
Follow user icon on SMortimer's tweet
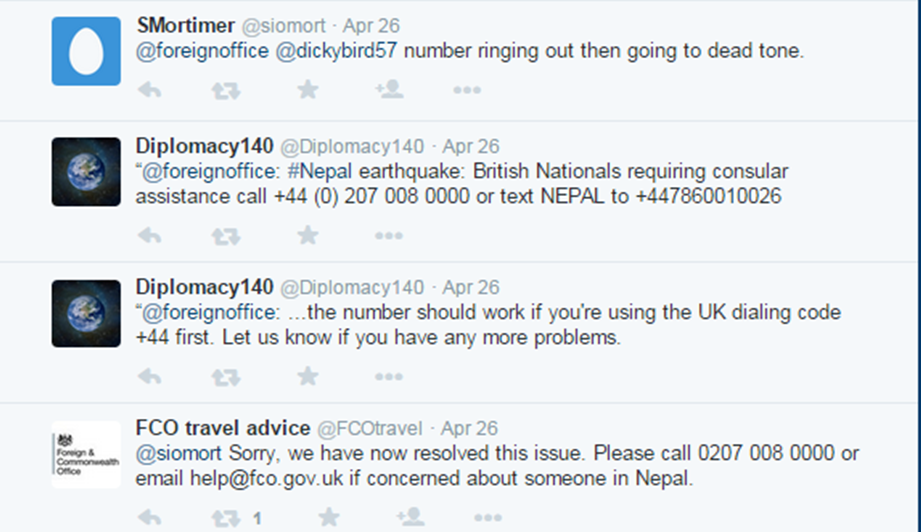(x=388, y=91)
